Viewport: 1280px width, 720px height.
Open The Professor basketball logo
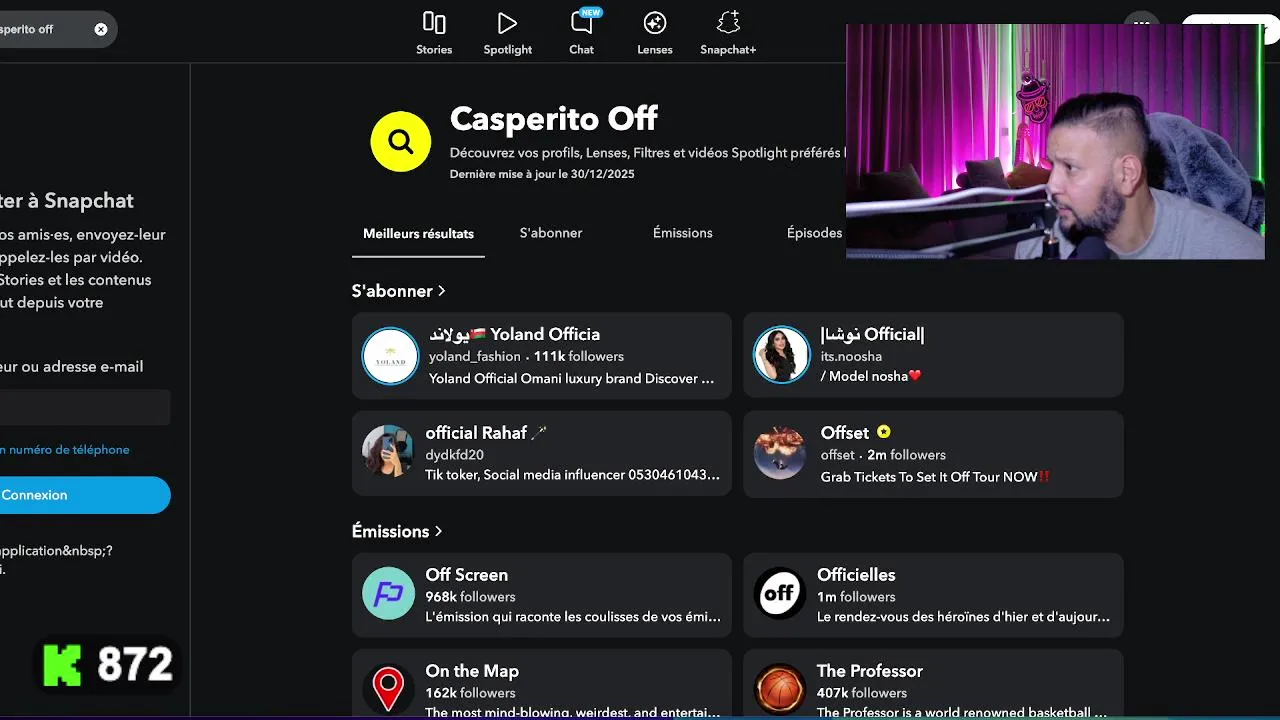pyautogui.click(x=779, y=690)
